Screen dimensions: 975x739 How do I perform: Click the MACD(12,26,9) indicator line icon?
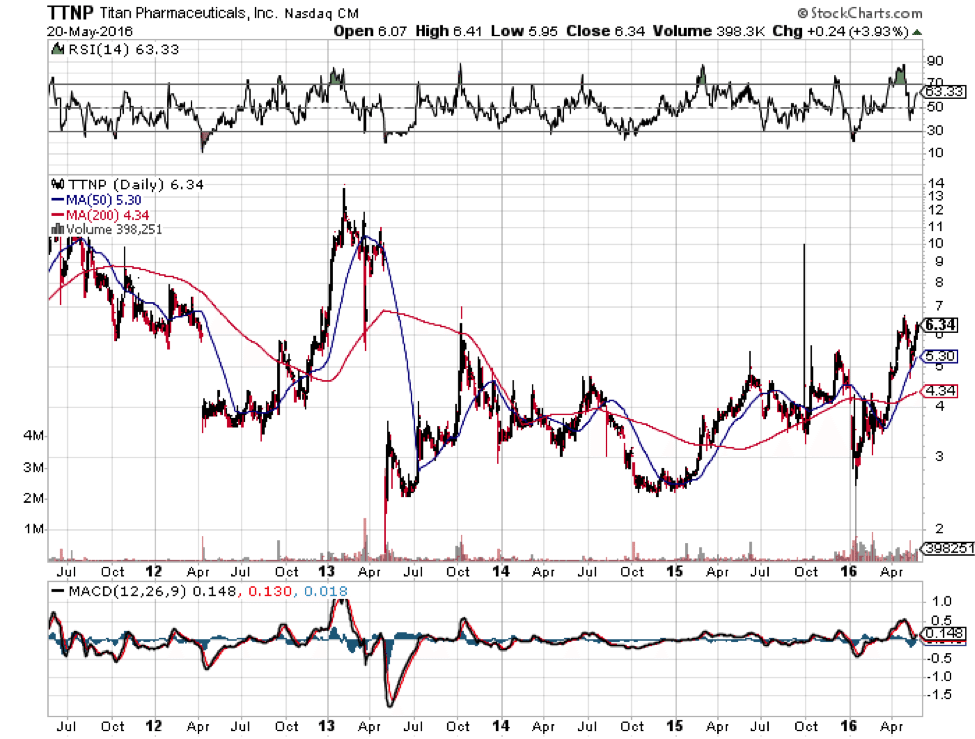(x=58, y=592)
